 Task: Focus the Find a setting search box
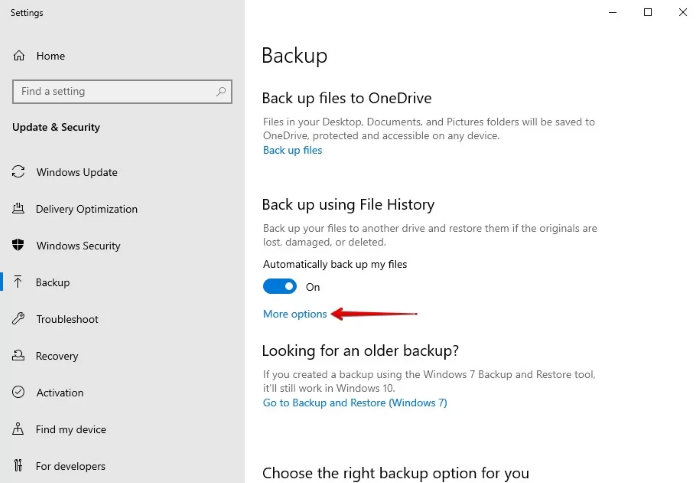click(122, 92)
